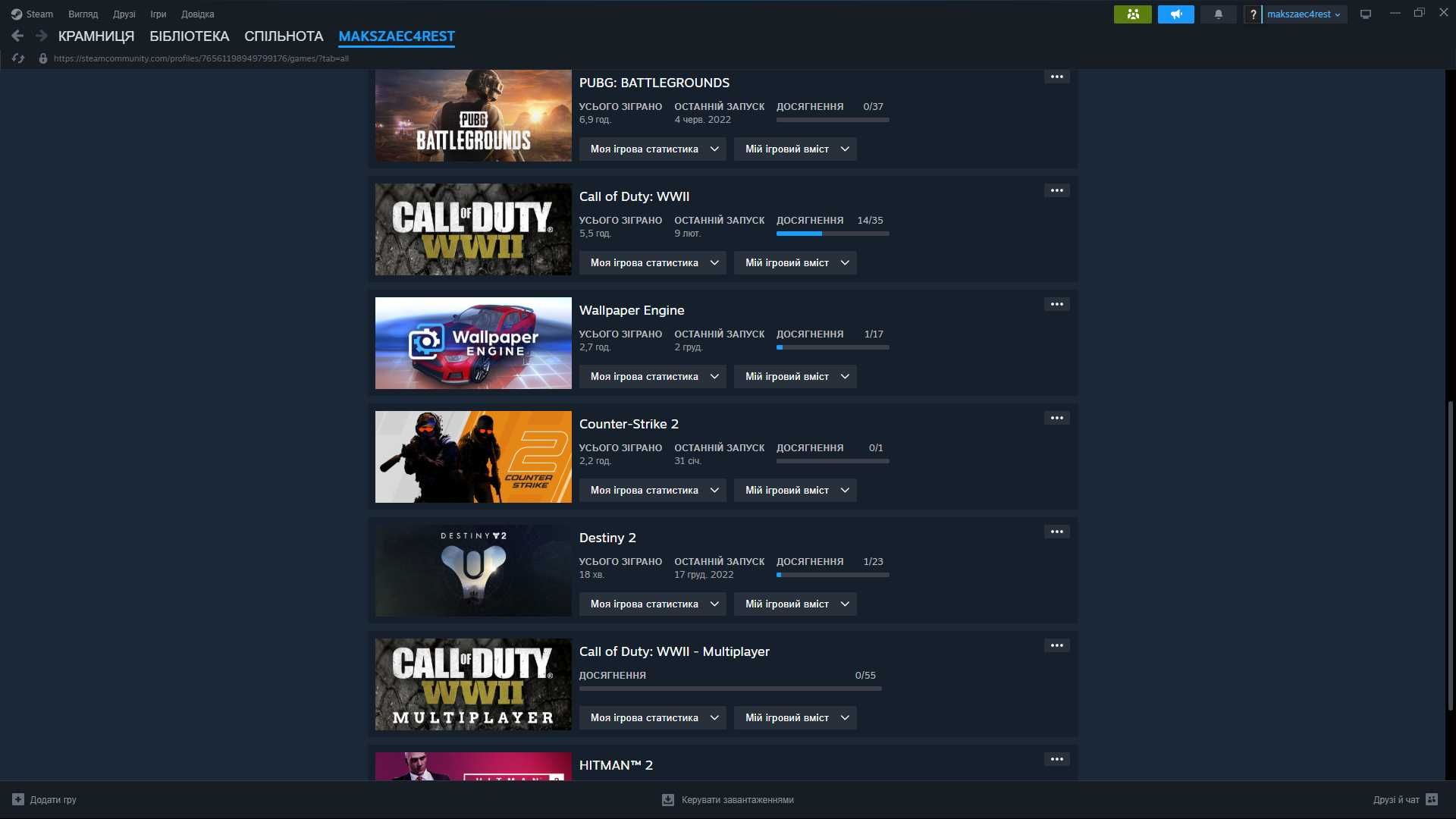Open Керувати завантаженнями downloads manager

(x=728, y=799)
